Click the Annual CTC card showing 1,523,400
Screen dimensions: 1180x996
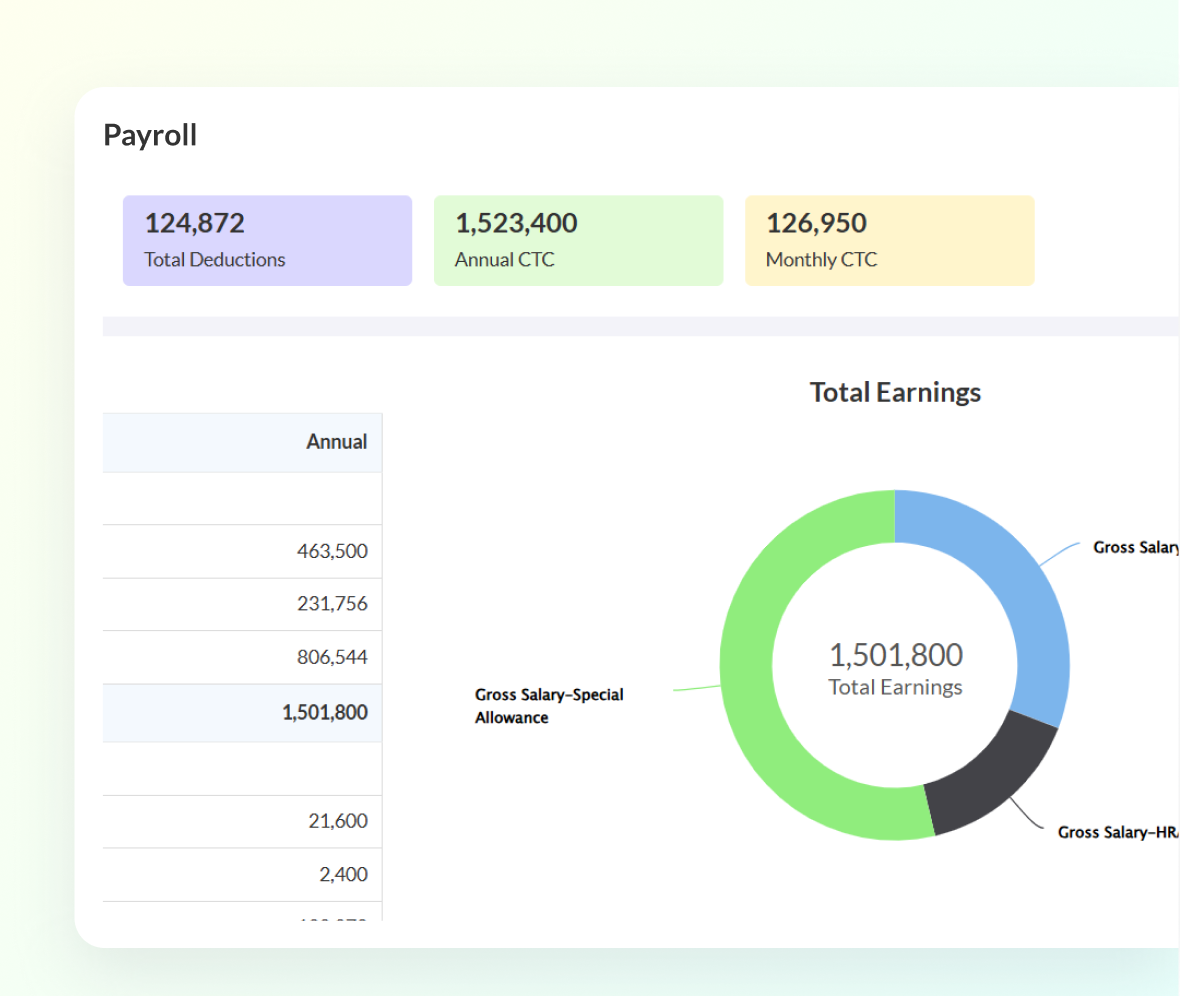click(x=578, y=240)
